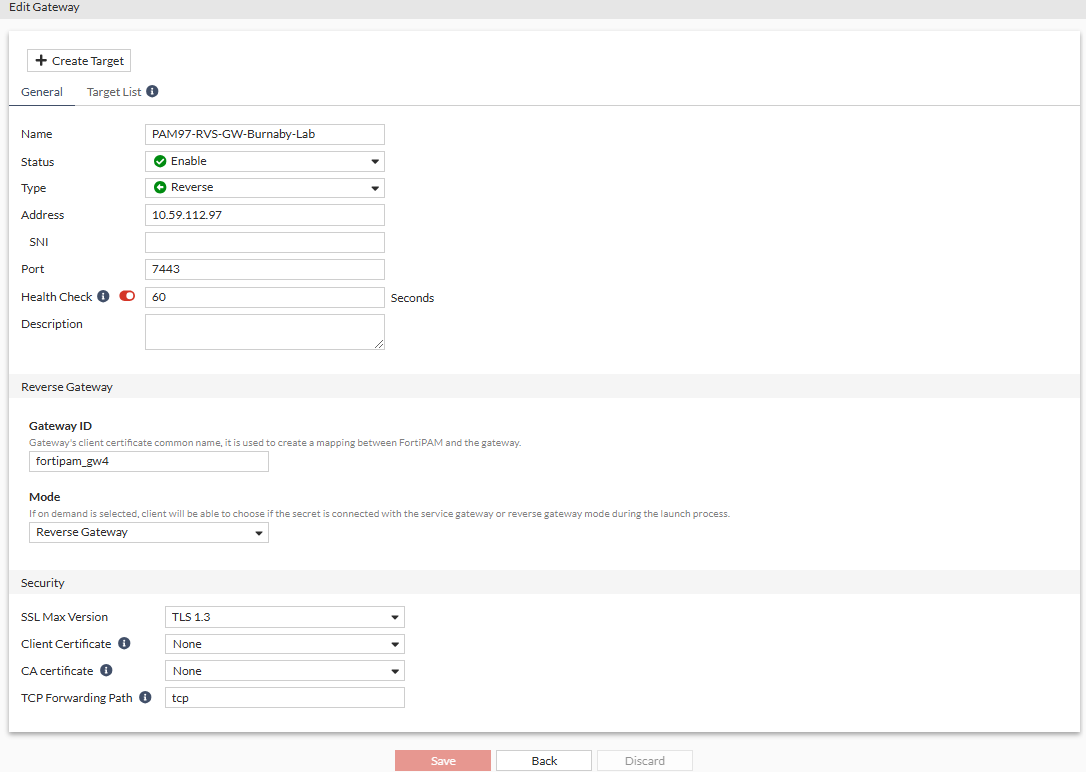
Task: Select the General tab
Action: click(x=41, y=91)
